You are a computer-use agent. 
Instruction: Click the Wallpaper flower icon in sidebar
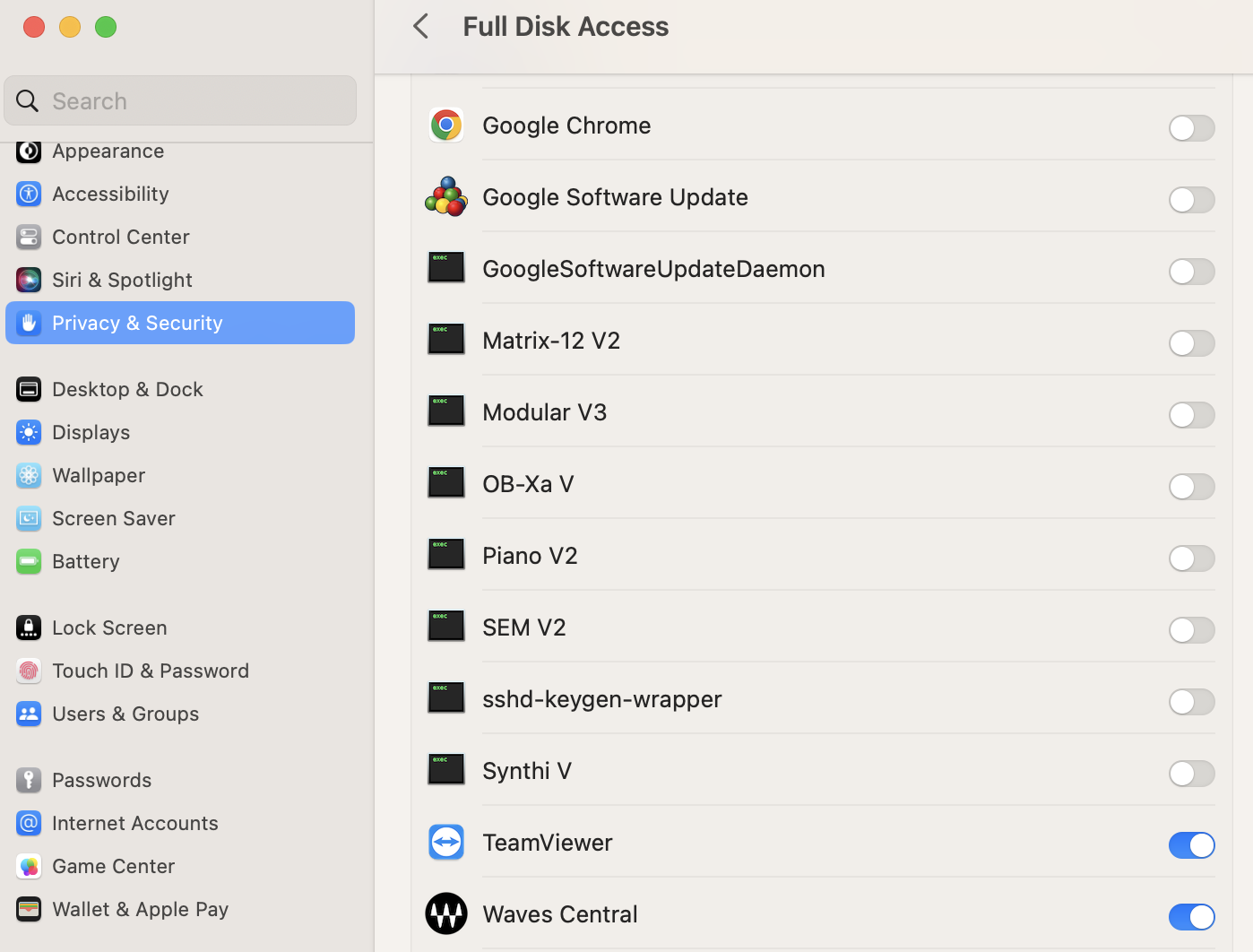point(29,475)
